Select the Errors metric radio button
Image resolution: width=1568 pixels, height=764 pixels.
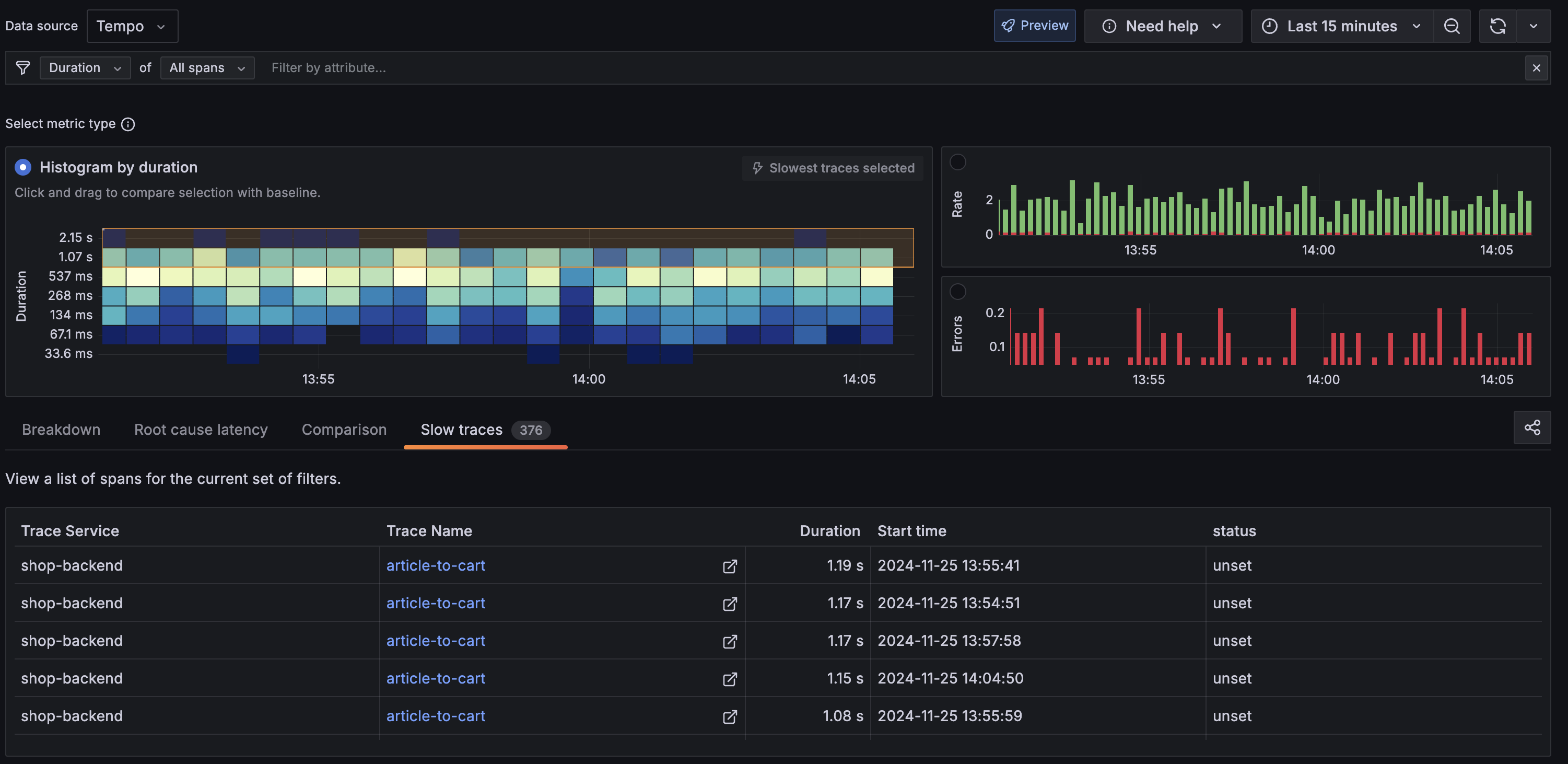957,292
